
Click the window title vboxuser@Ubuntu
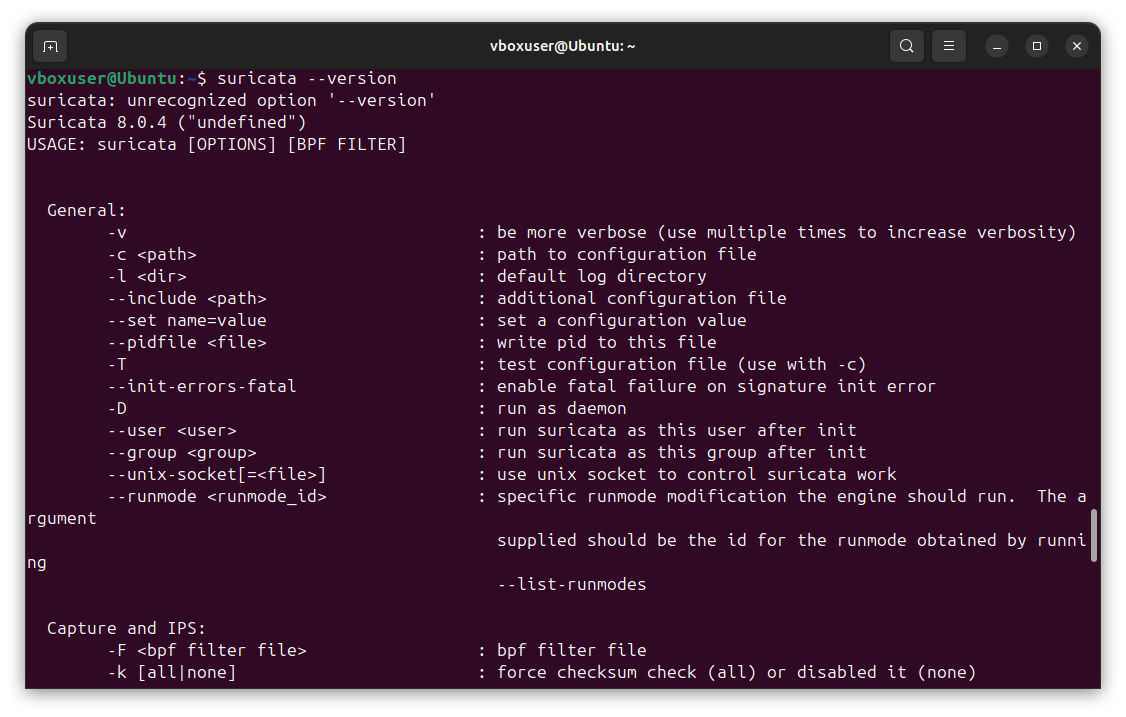tap(563, 46)
